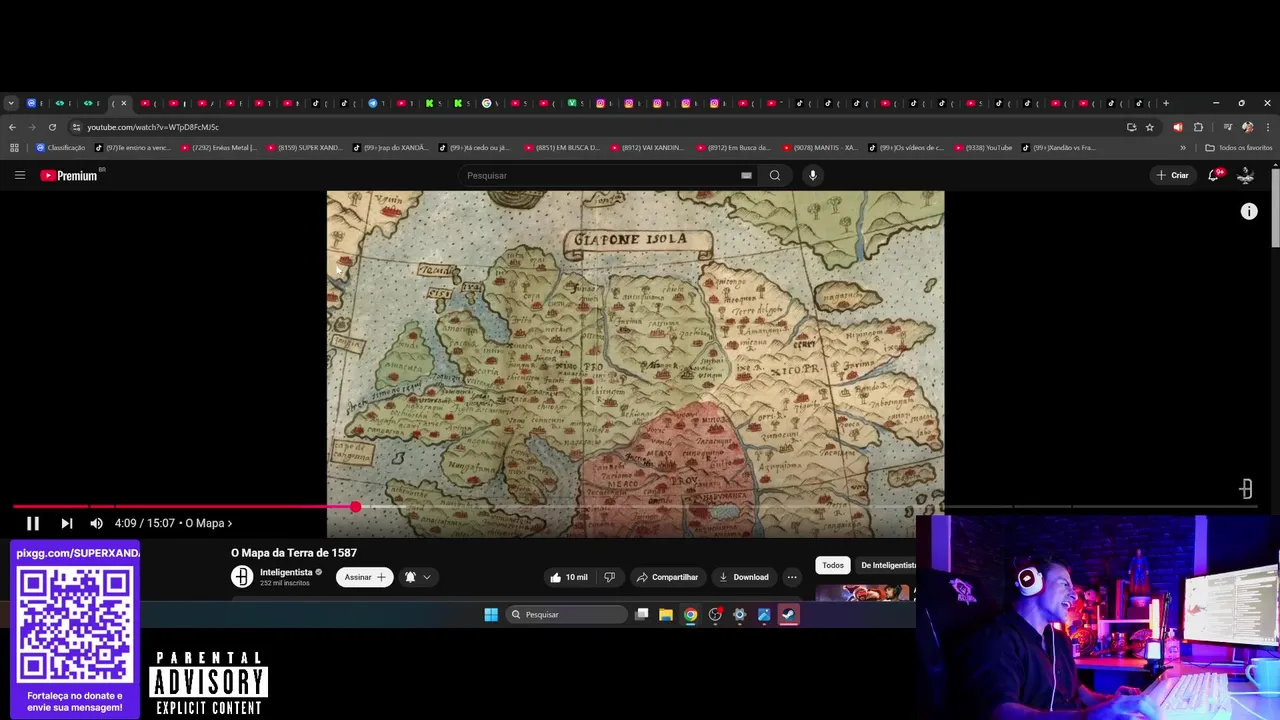1280x720 pixels.
Task: Download the video
Action: (x=743, y=577)
